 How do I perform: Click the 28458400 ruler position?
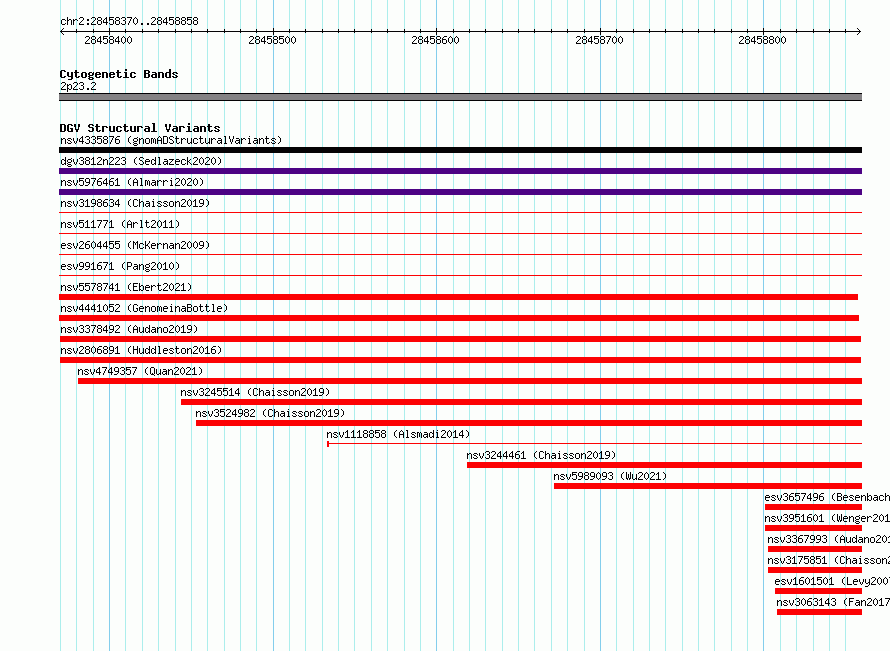(108, 40)
